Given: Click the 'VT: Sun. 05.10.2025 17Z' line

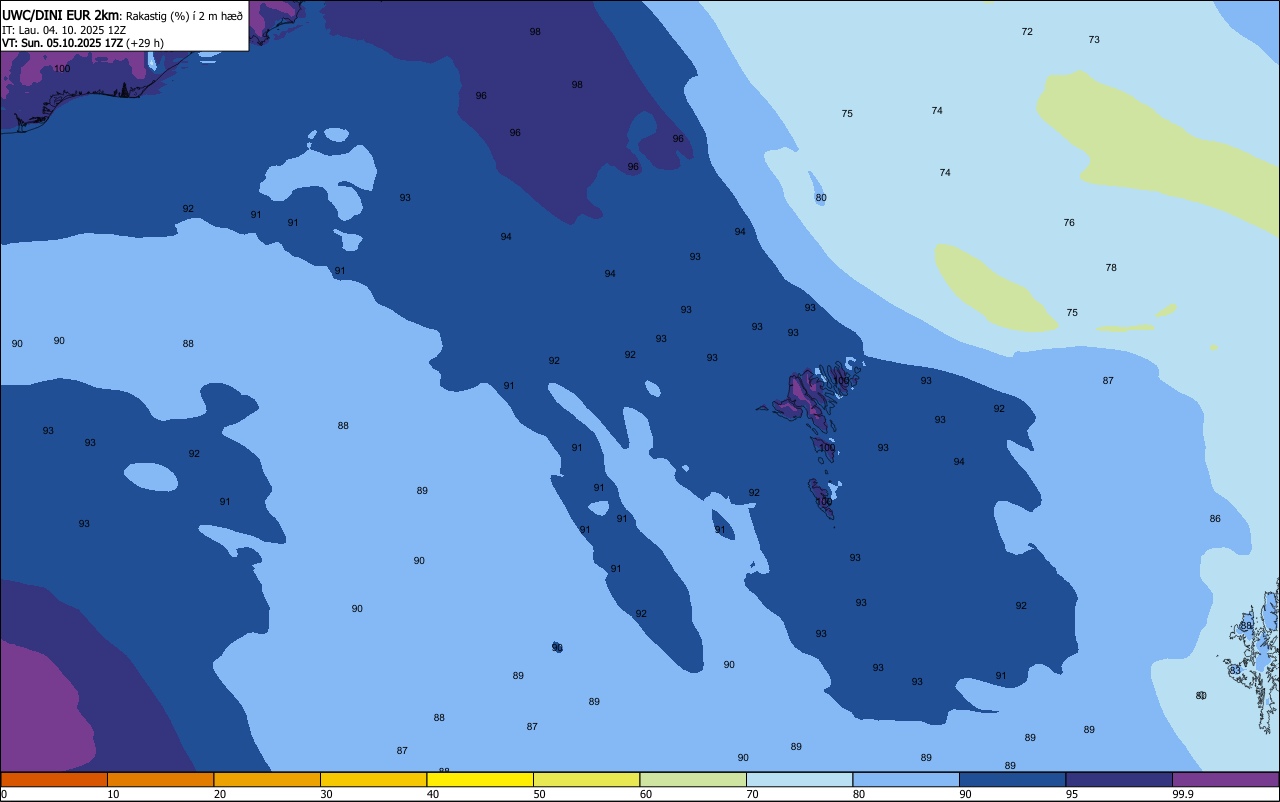Looking at the screenshot, I should click(x=62, y=43).
